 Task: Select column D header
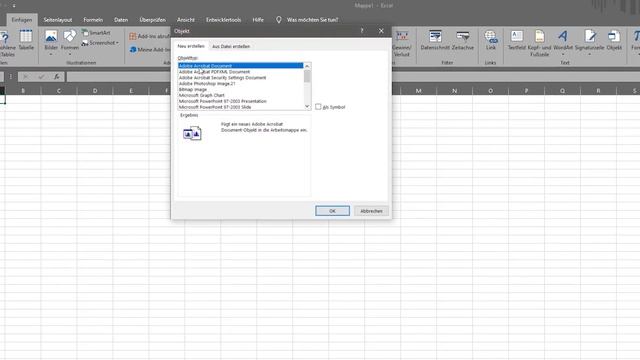click(95, 91)
